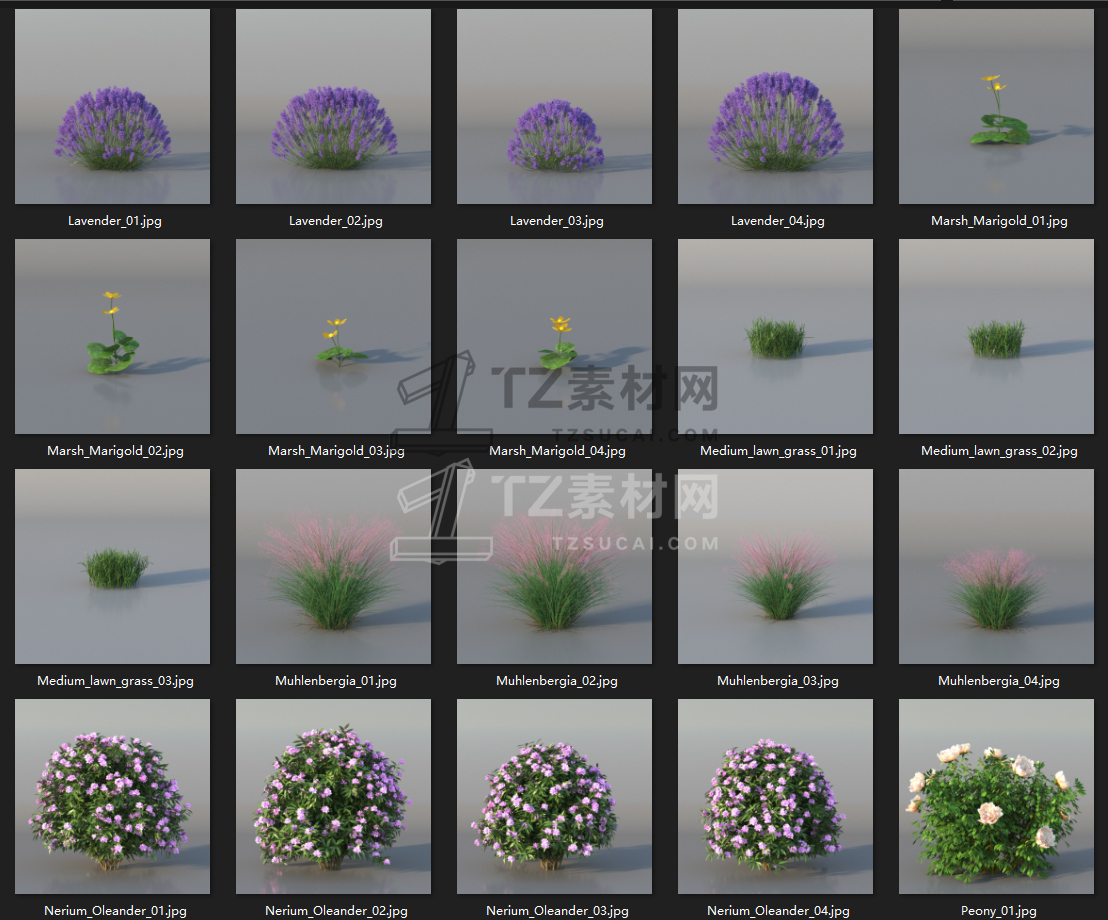Viewport: 1108px width, 920px height.
Task: Click the file name Muhlenbergia_01.jpg
Action: click(336, 681)
